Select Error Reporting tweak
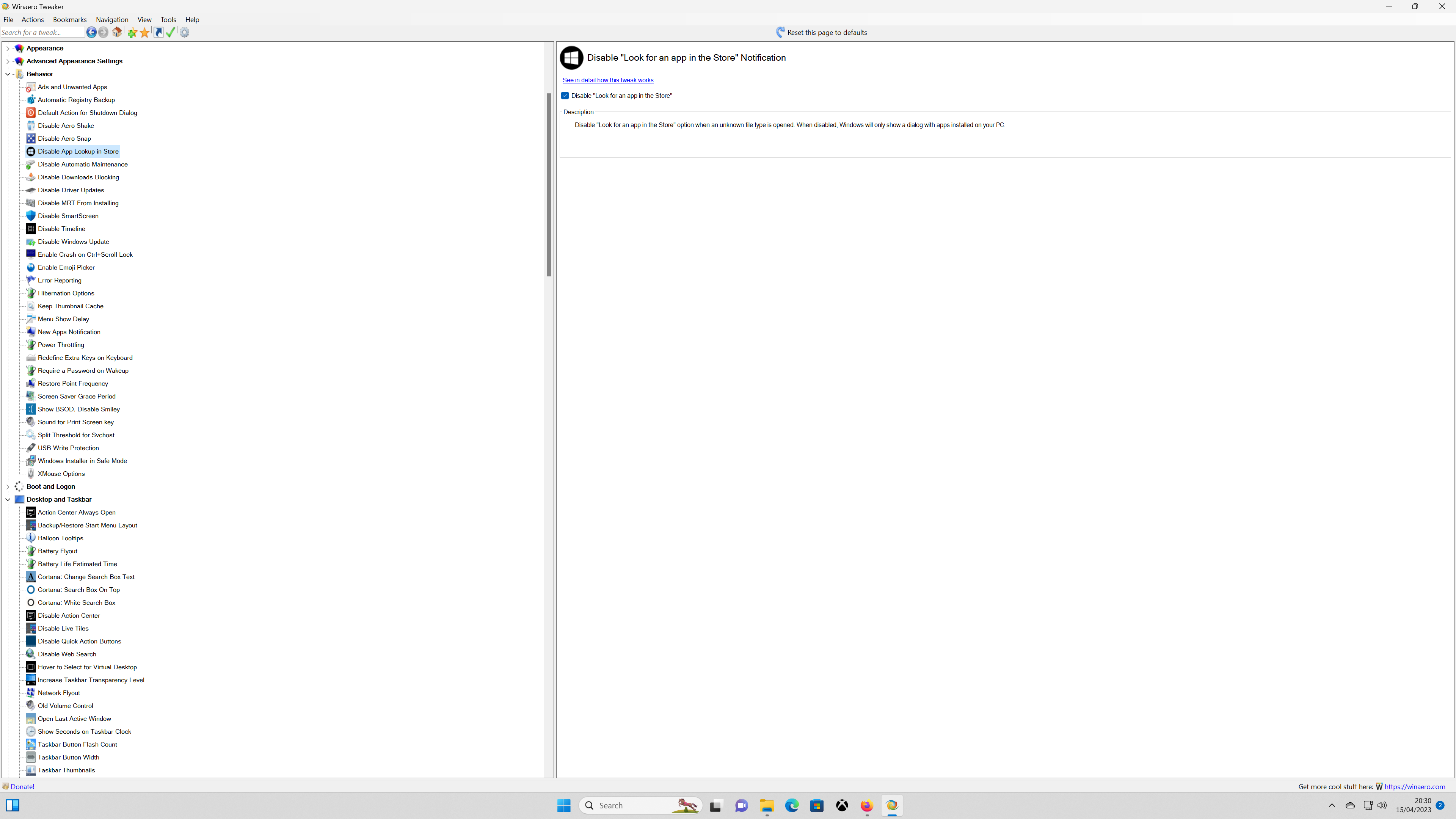 [x=60, y=280]
